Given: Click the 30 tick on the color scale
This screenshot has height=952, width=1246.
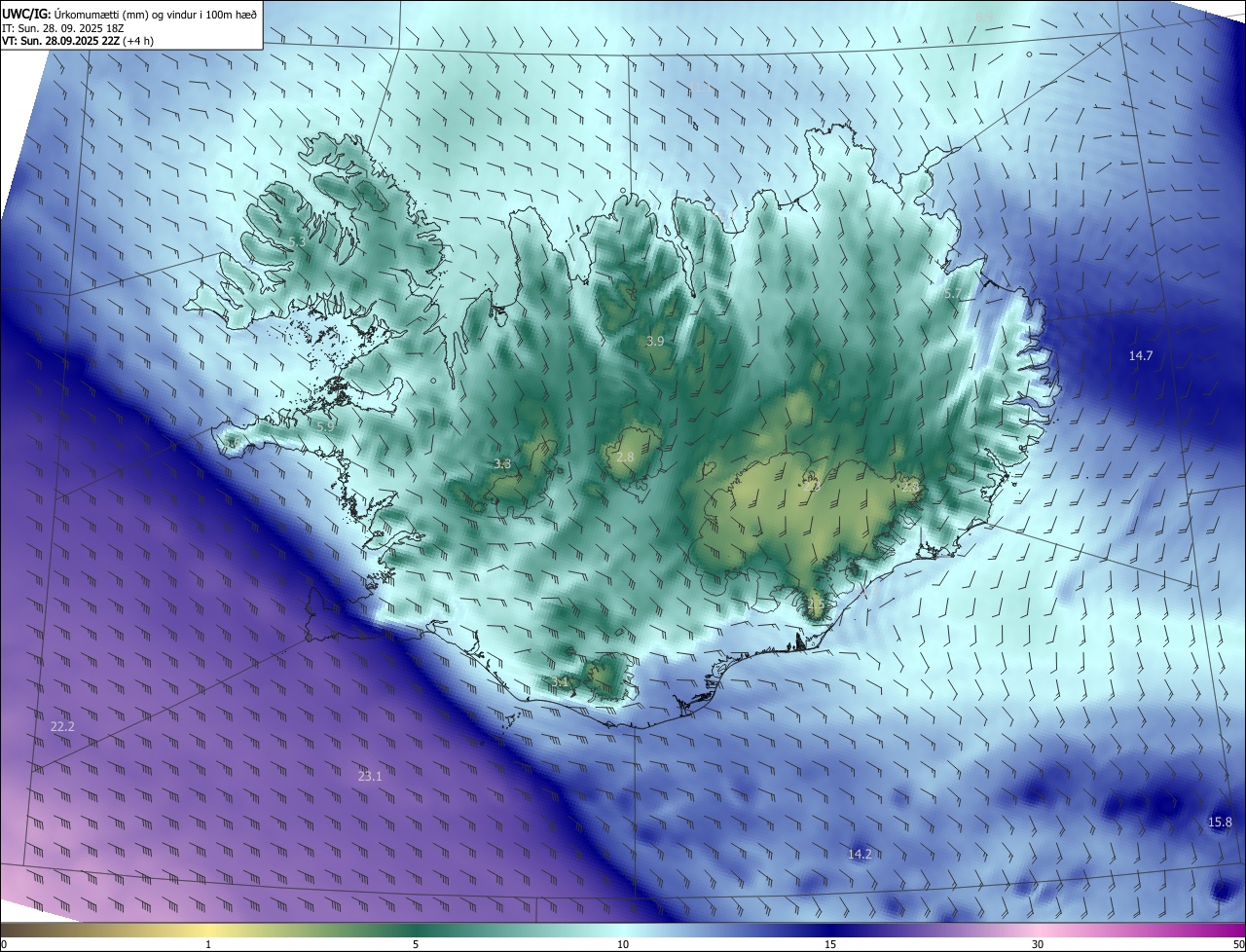Looking at the screenshot, I should click(1038, 944).
